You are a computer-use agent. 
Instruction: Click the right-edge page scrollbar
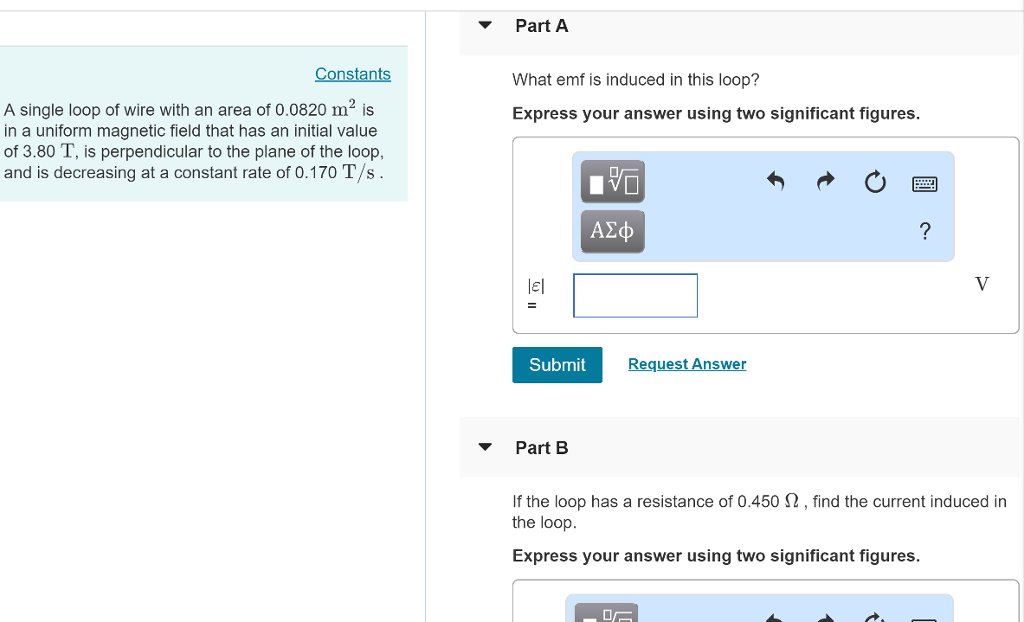1020,300
